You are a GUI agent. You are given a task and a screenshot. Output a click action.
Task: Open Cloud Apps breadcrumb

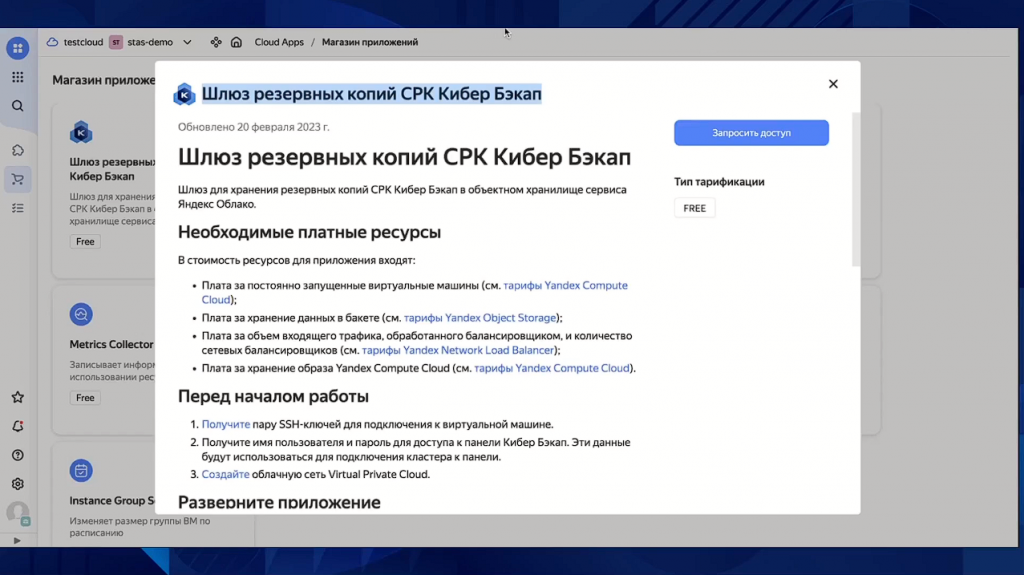pyautogui.click(x=279, y=42)
